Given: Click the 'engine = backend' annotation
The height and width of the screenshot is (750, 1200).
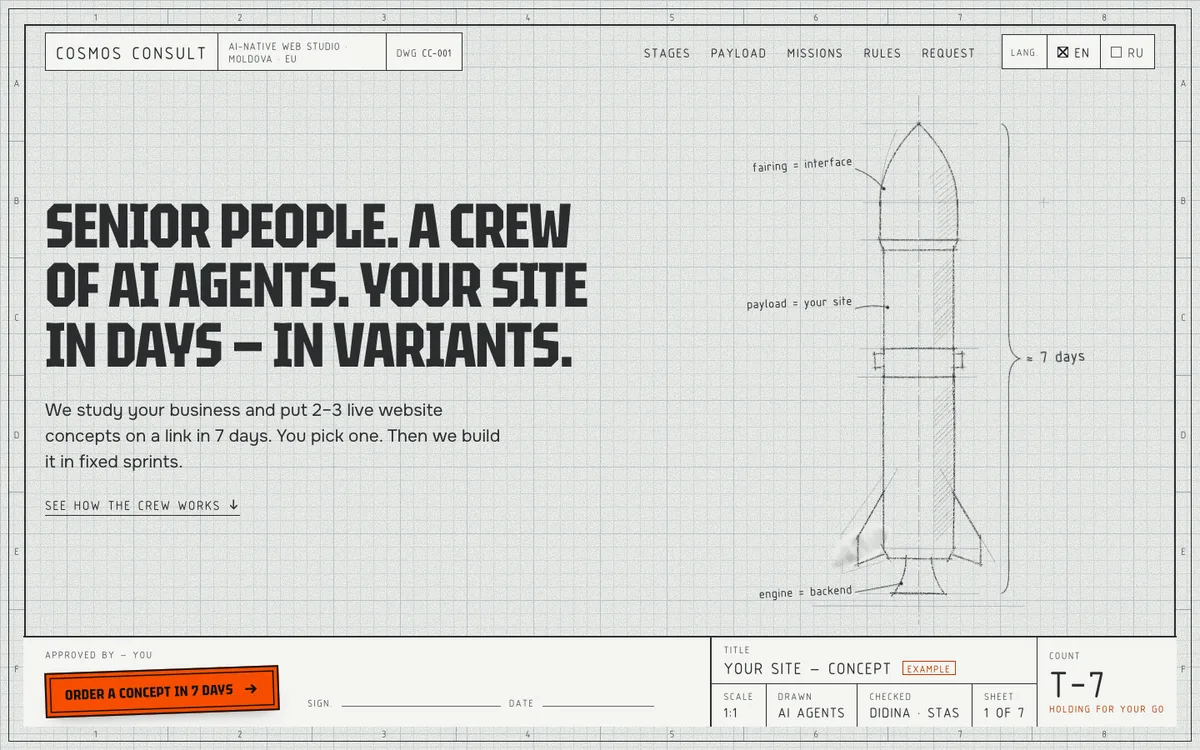Looking at the screenshot, I should pos(805,592).
